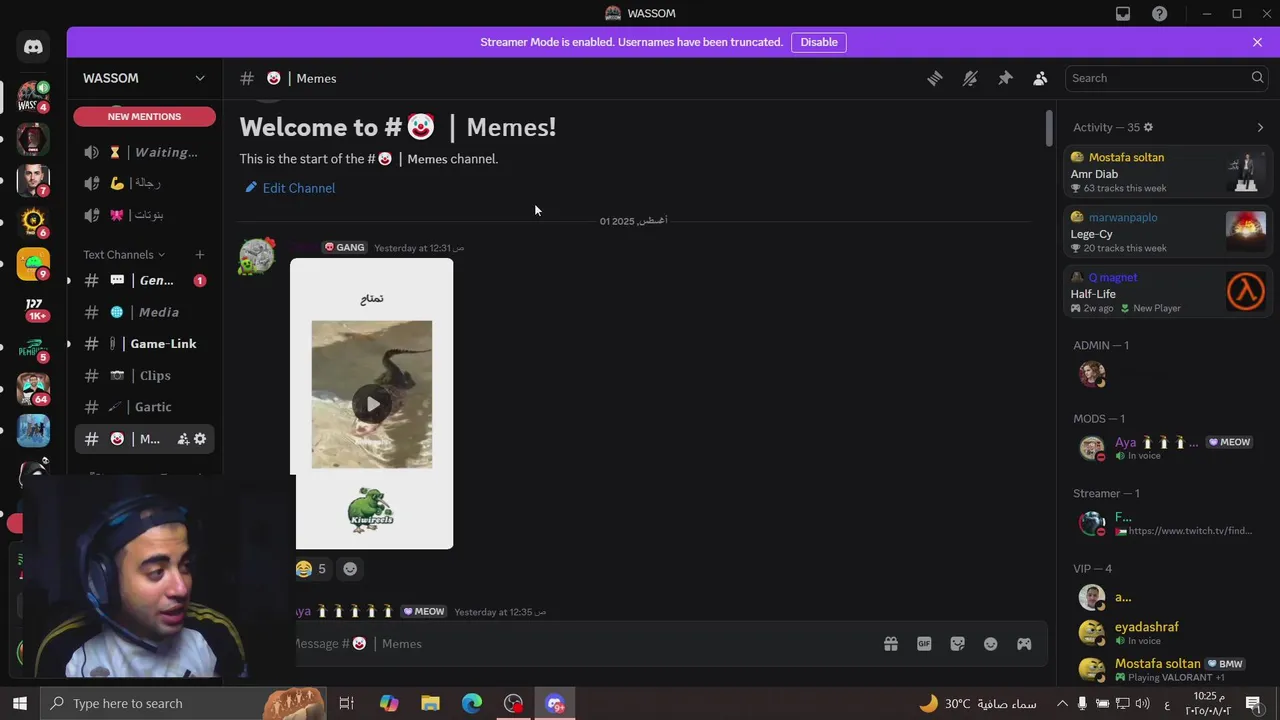Viewport: 1280px width, 720px height.
Task: Click the Windows taskbar search box
Action: [x=183, y=703]
